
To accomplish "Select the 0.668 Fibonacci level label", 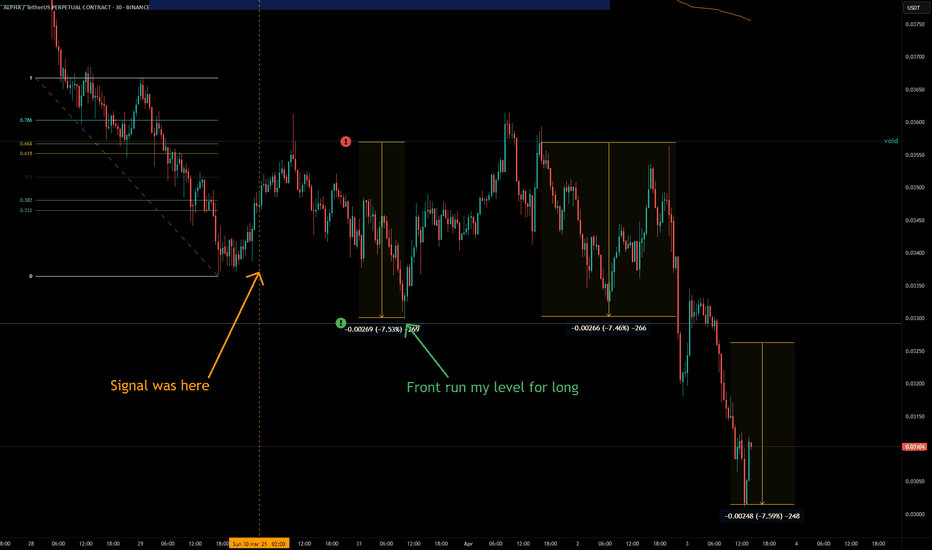I will [26, 144].
